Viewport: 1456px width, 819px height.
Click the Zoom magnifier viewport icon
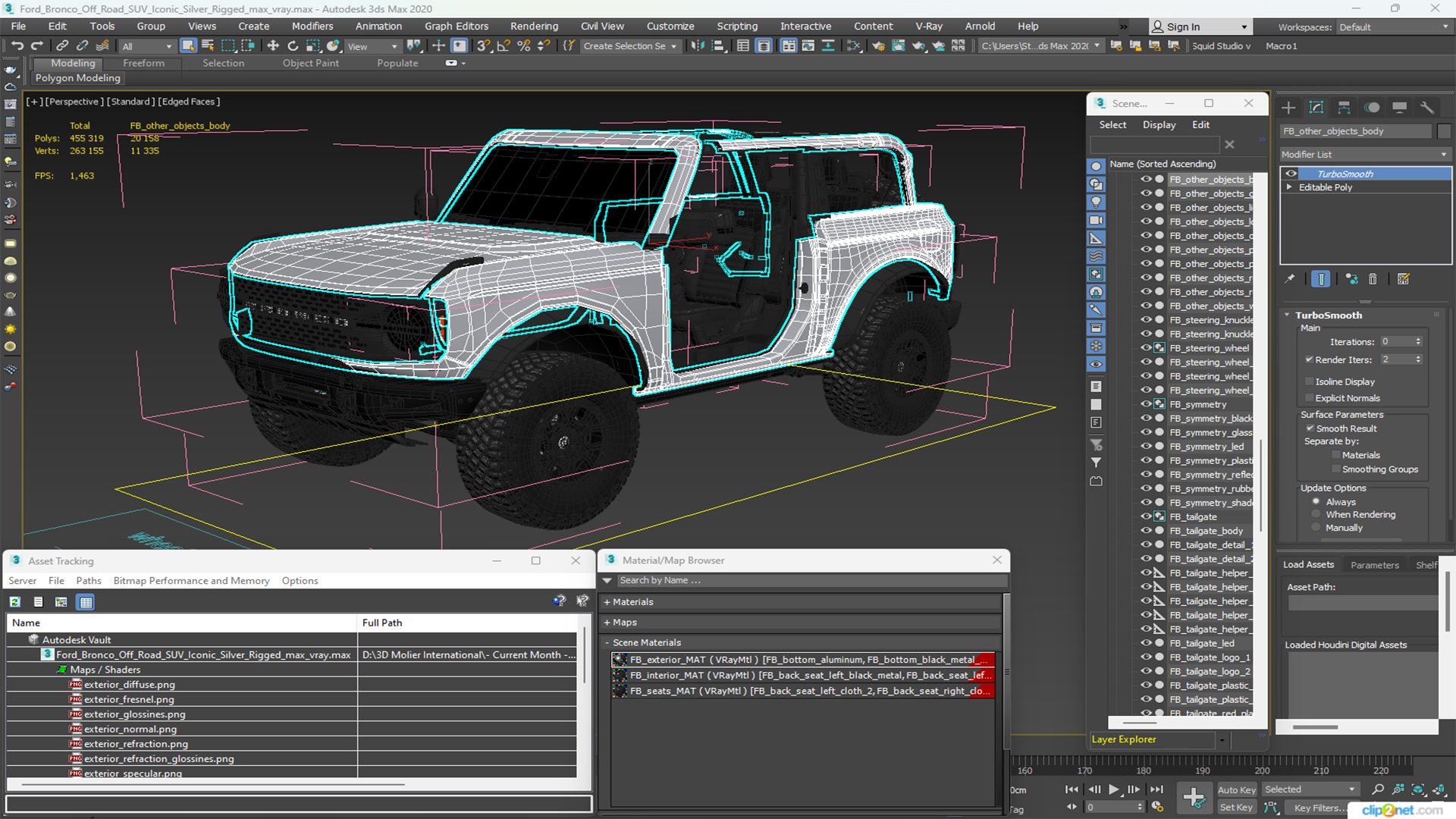point(1378,789)
